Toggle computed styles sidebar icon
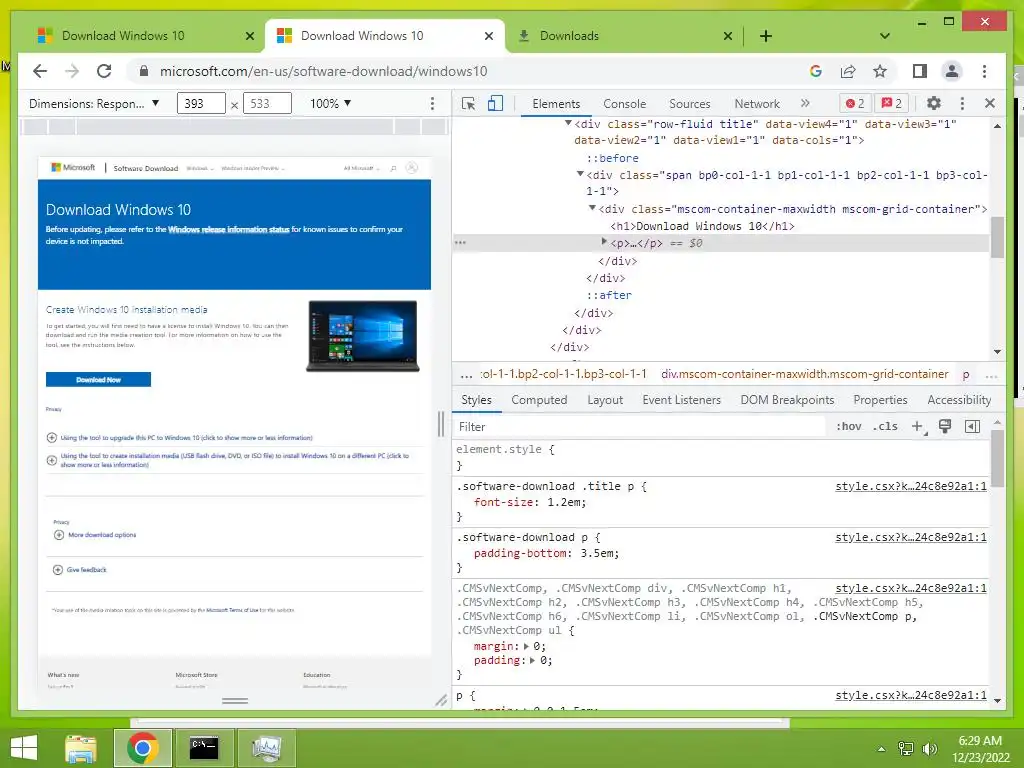The height and width of the screenshot is (768, 1024). (972, 426)
